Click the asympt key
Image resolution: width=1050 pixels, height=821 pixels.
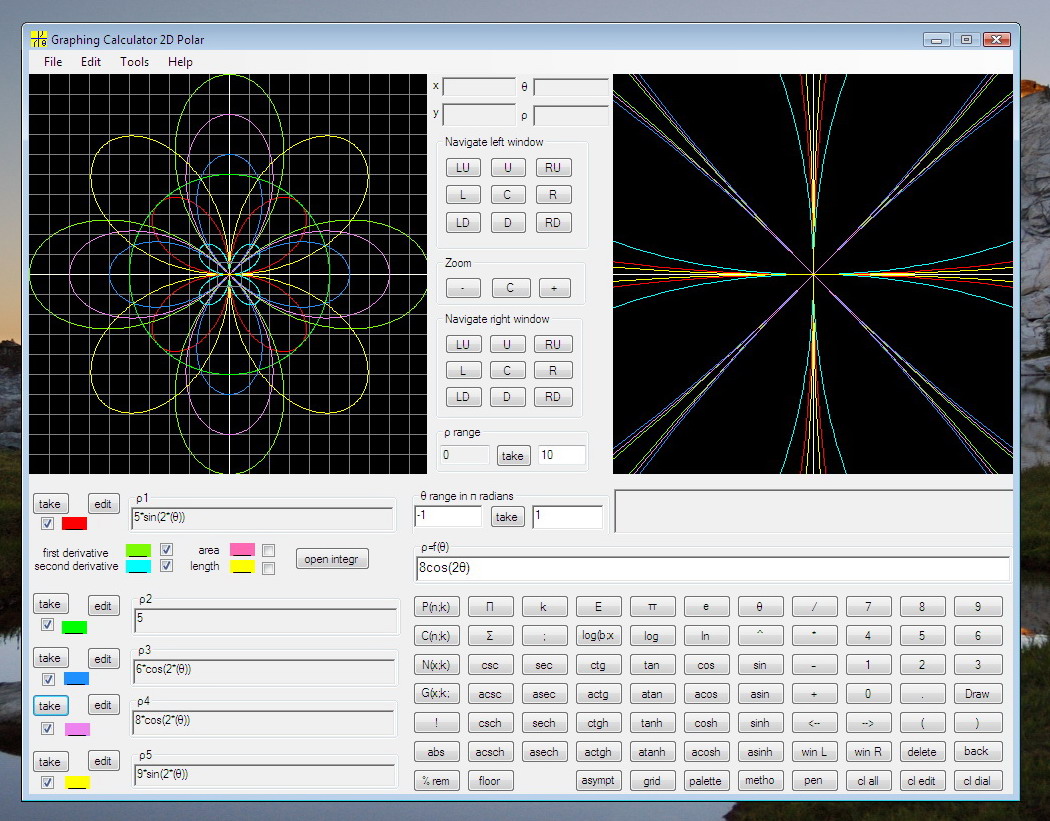coord(598,781)
